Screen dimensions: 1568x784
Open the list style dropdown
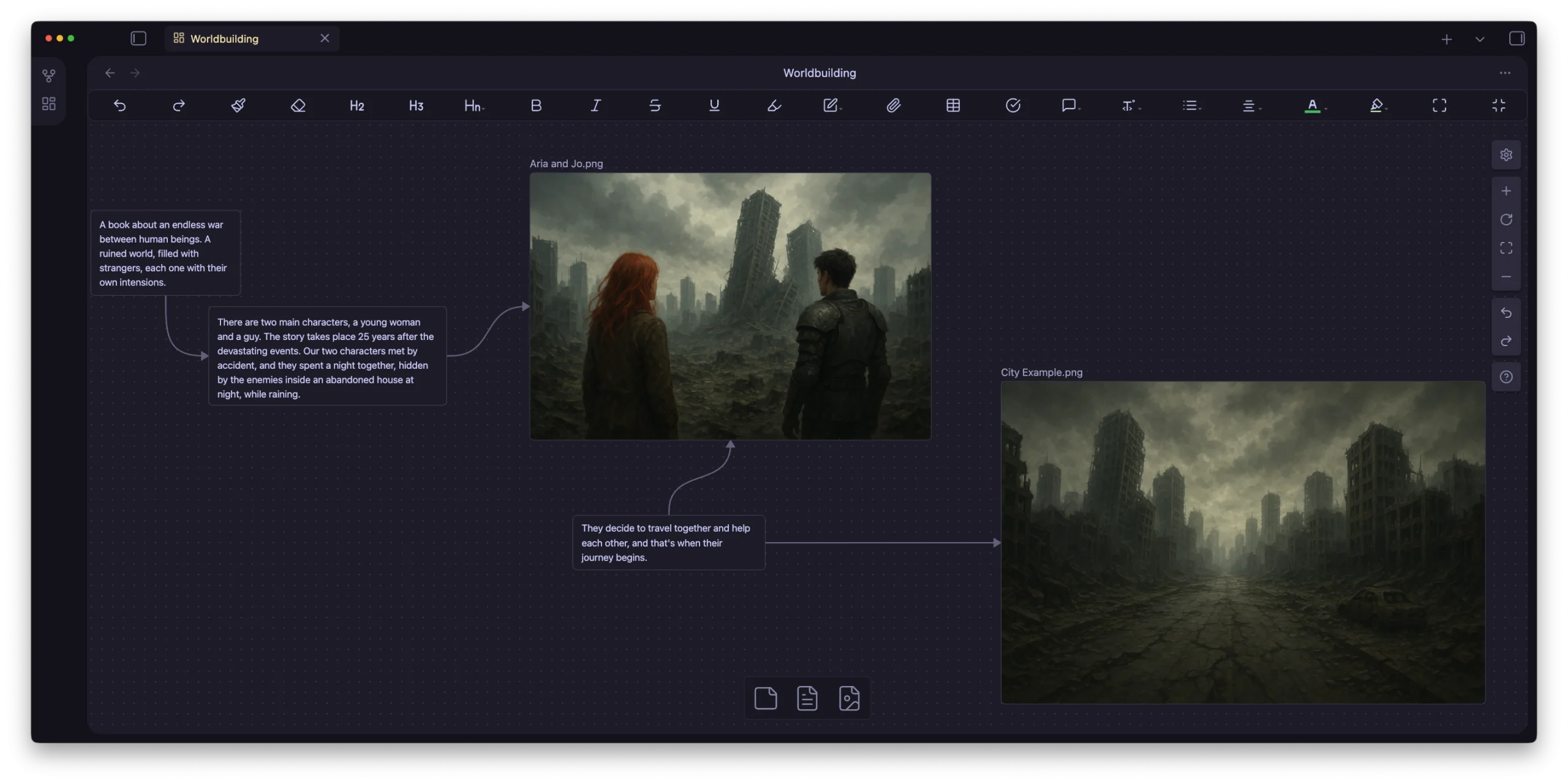pyautogui.click(x=1191, y=105)
